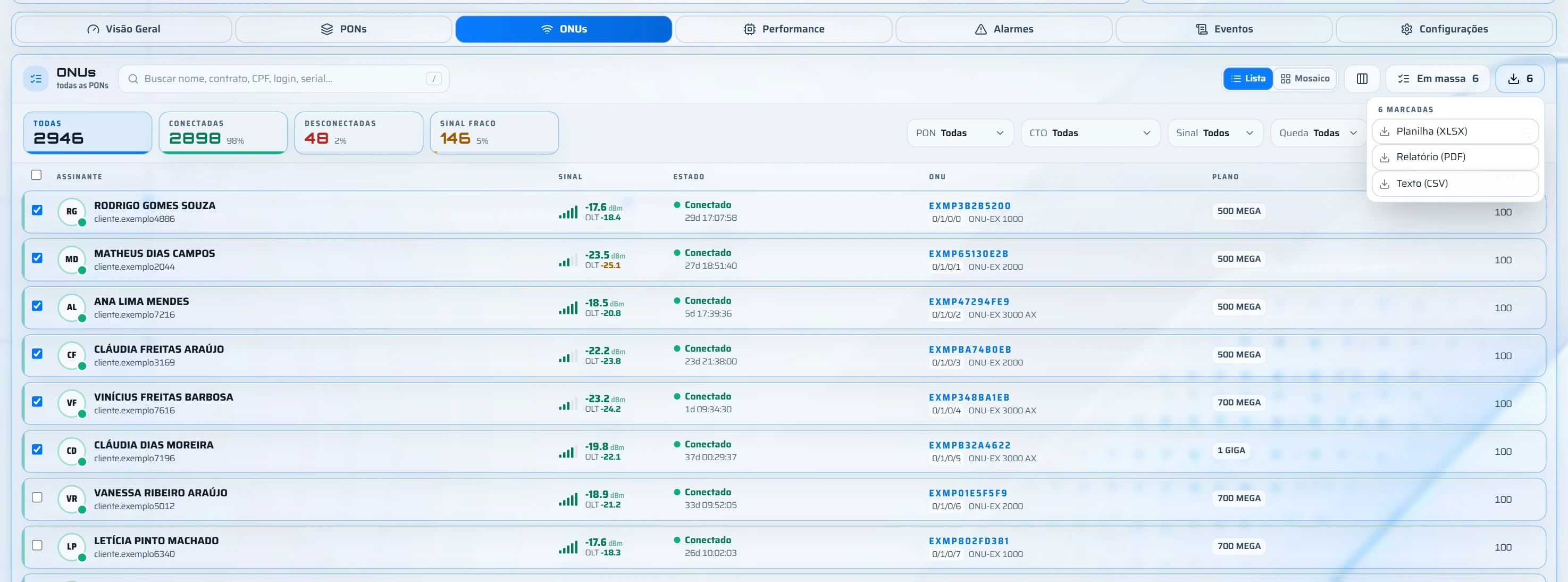Open the CTO Todas filter dropdown

click(x=1089, y=132)
